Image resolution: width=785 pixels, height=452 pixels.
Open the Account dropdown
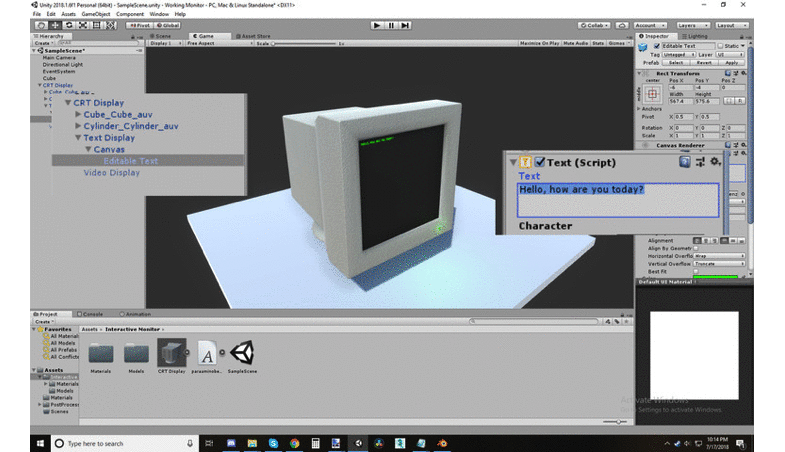click(x=650, y=25)
